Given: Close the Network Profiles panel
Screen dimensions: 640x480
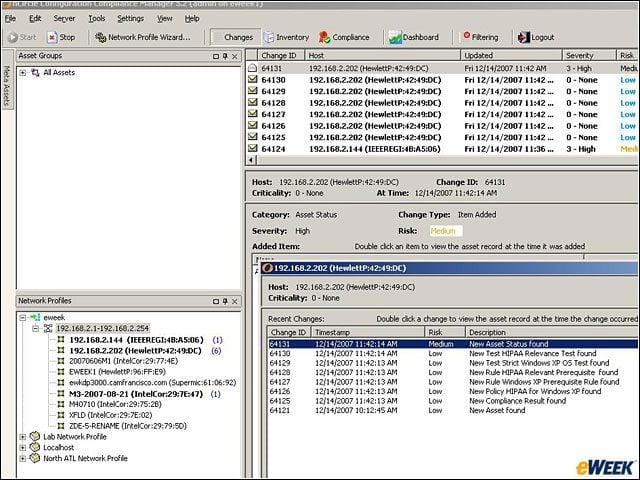Looking at the screenshot, I should click(x=235, y=301).
